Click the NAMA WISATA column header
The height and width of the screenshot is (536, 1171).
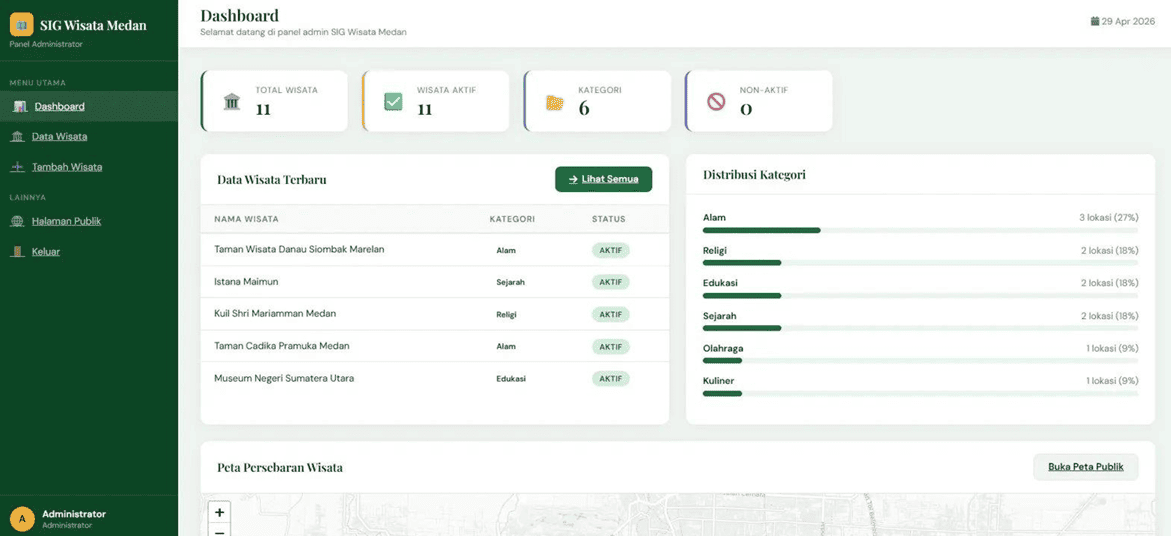click(246, 219)
